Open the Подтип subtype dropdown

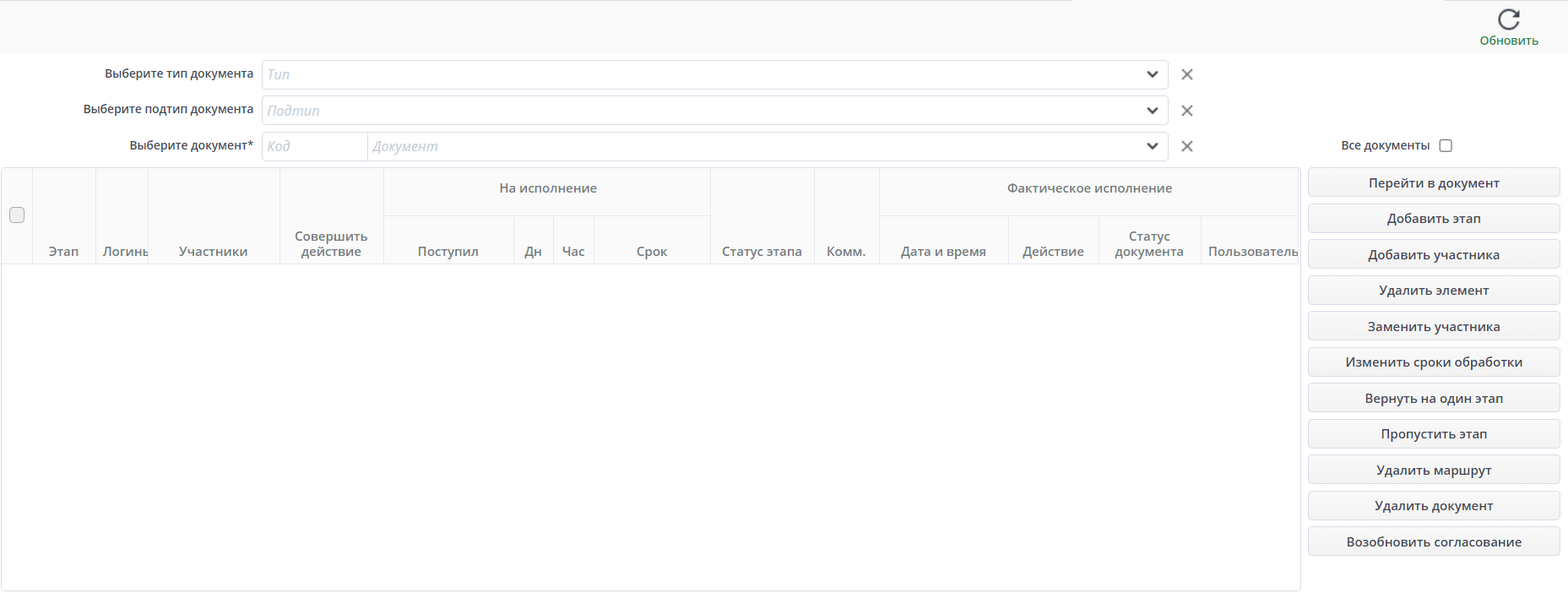pyautogui.click(x=1152, y=111)
